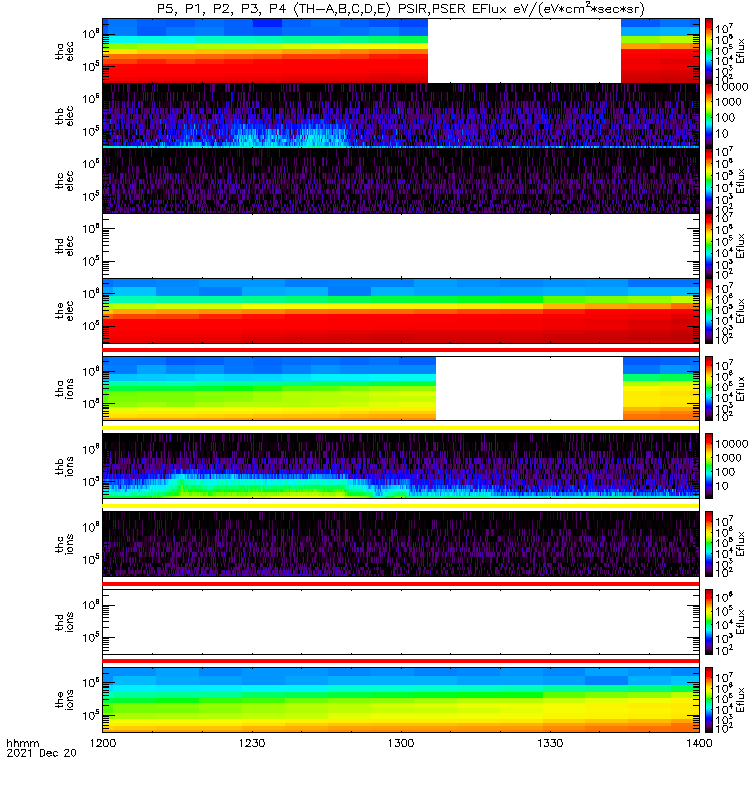This screenshot has height=800, width=750.
Task: Select the 'thc elec' y-axis label
Action: coord(64,181)
